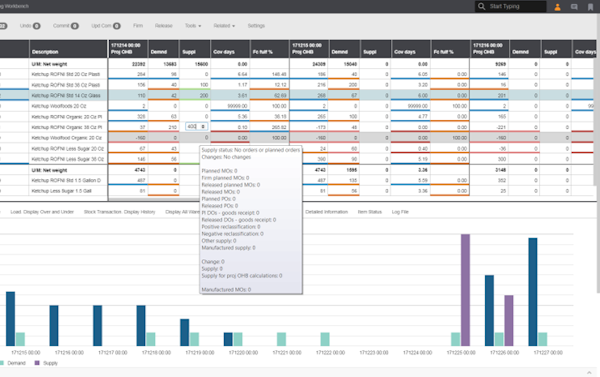Open the Detailed Information tab

click(326, 212)
